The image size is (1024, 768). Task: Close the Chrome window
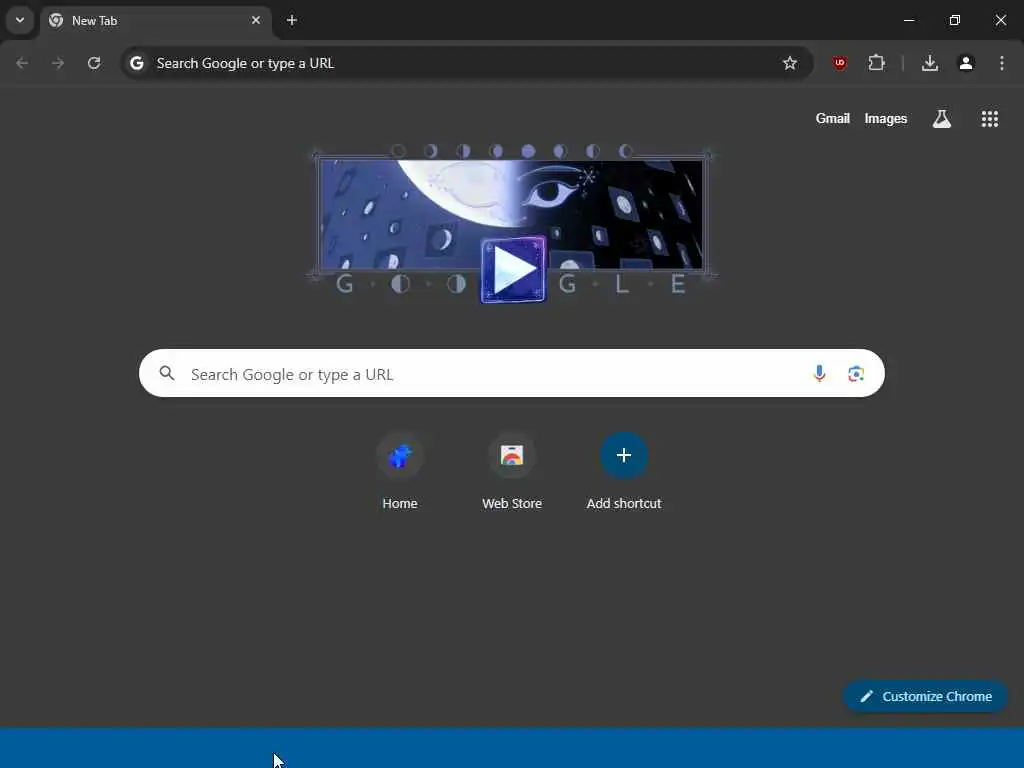tap(1000, 20)
